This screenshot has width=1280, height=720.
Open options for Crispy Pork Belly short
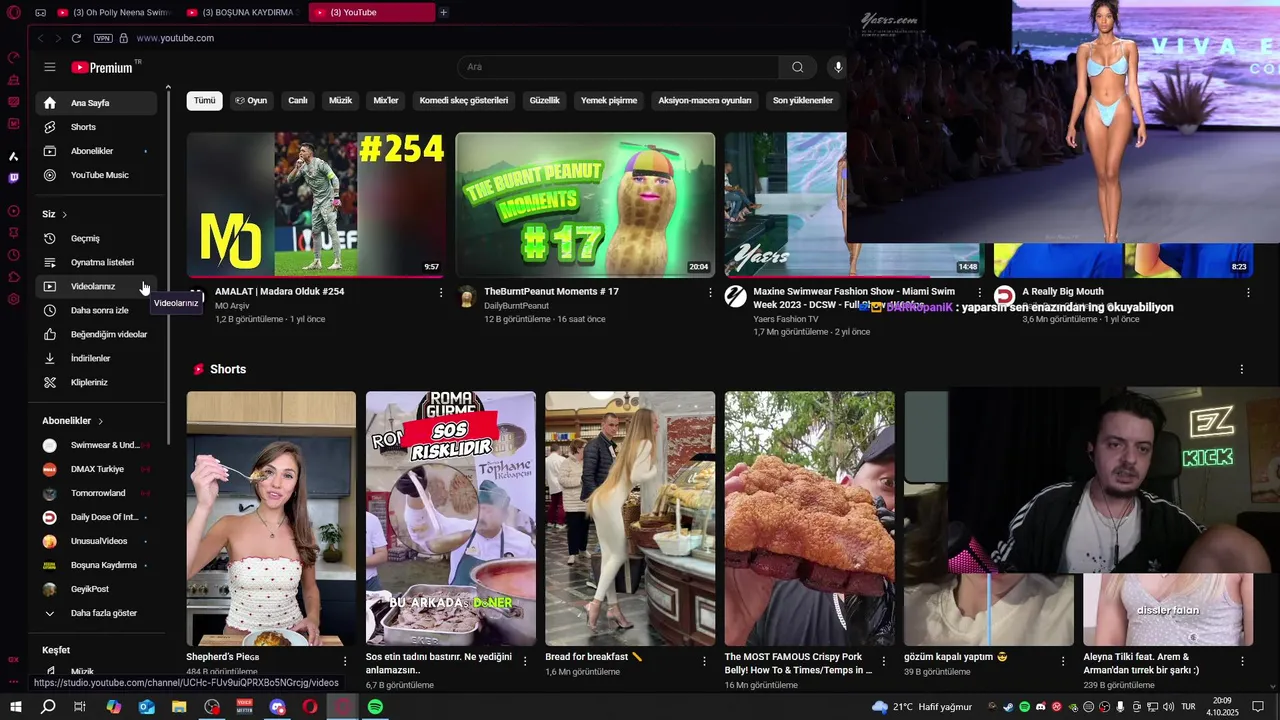point(883,661)
